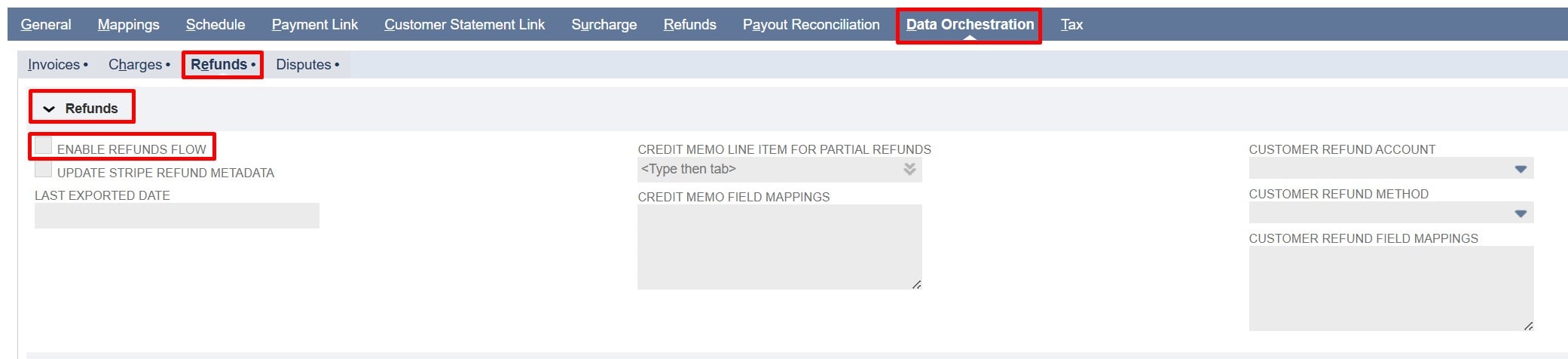
Task: Click the Last Exported Date field
Action: pos(176,216)
